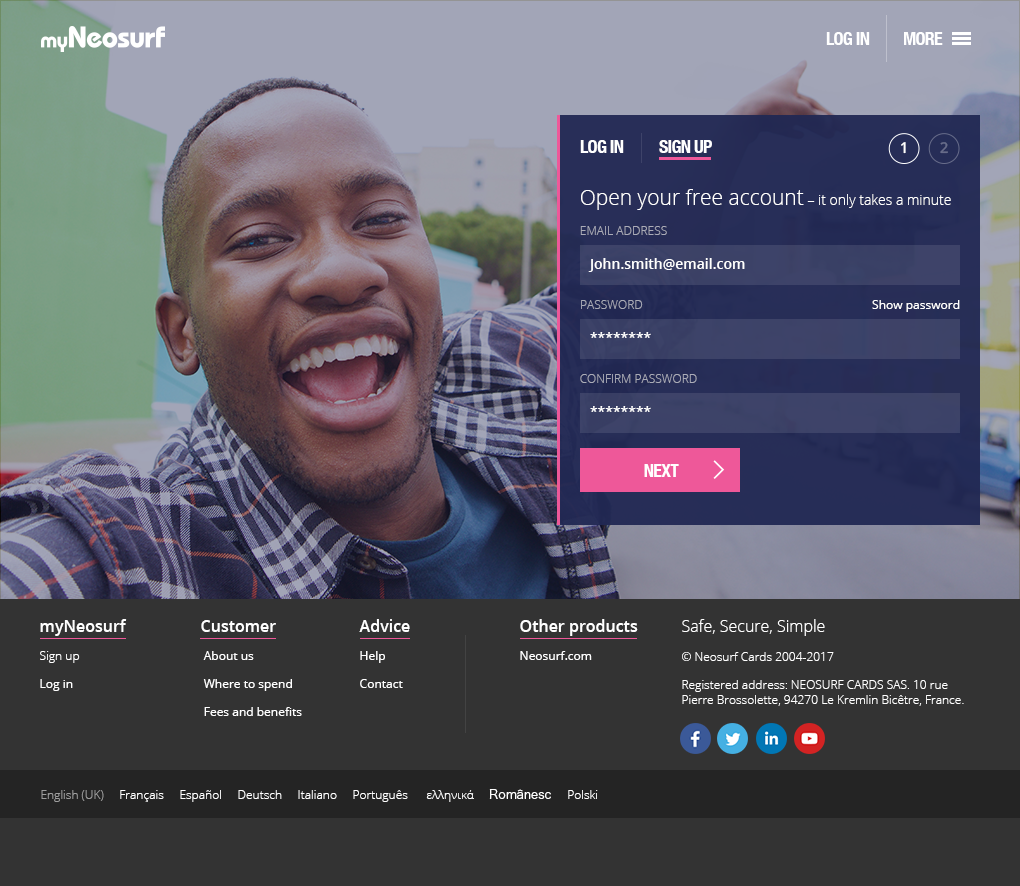Open the hamburger MORE menu
The image size is (1020, 886).
click(x=937, y=39)
